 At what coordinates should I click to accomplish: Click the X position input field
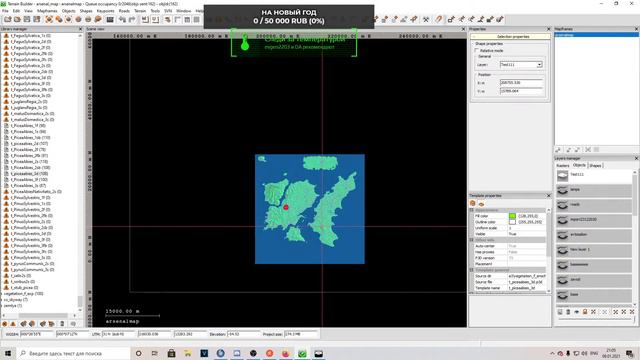(x=522, y=82)
